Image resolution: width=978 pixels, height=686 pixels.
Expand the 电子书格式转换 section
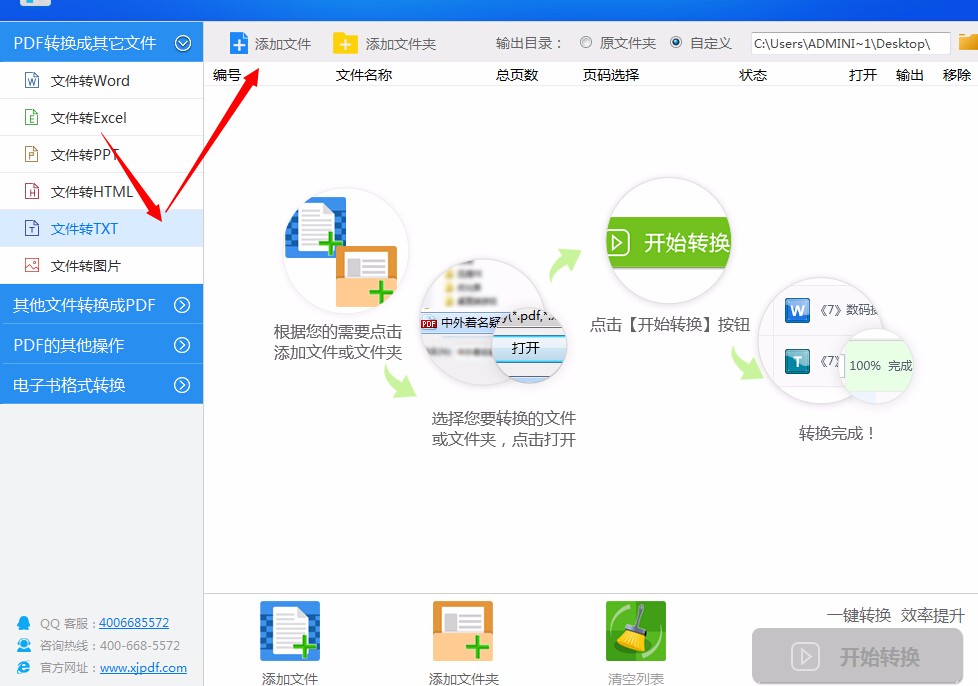point(182,385)
